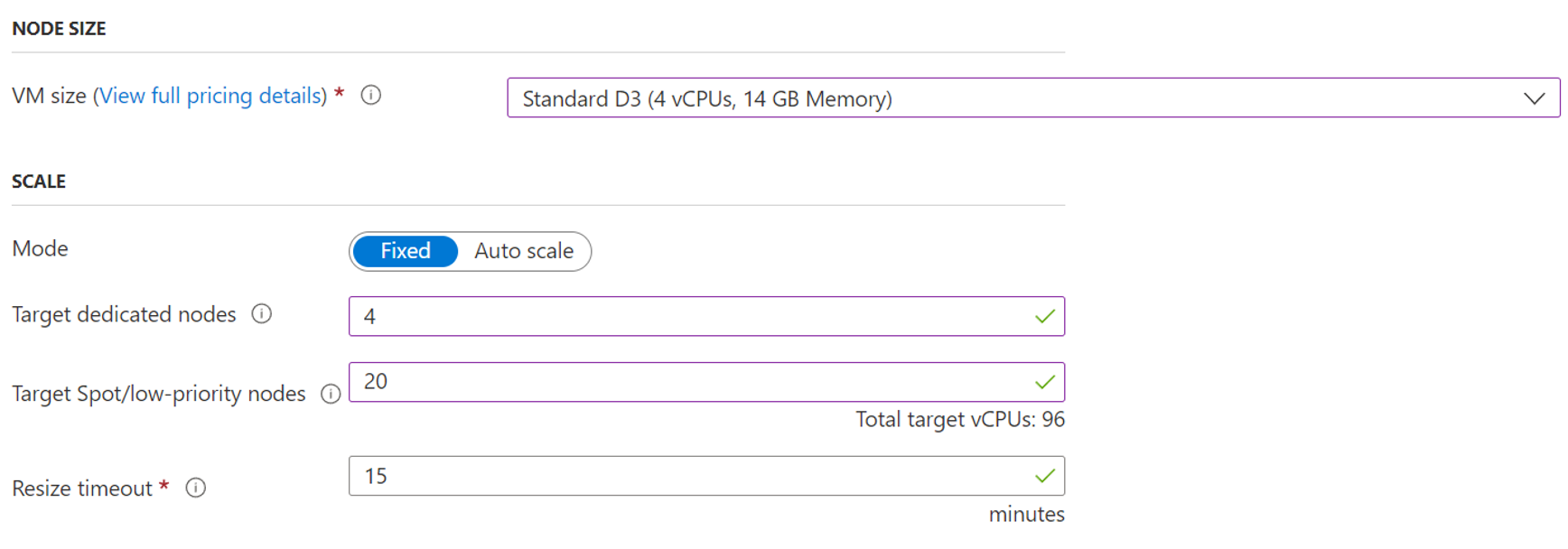The image size is (1568, 549).
Task: Click the Target dedicated nodes info icon
Action: click(x=262, y=314)
